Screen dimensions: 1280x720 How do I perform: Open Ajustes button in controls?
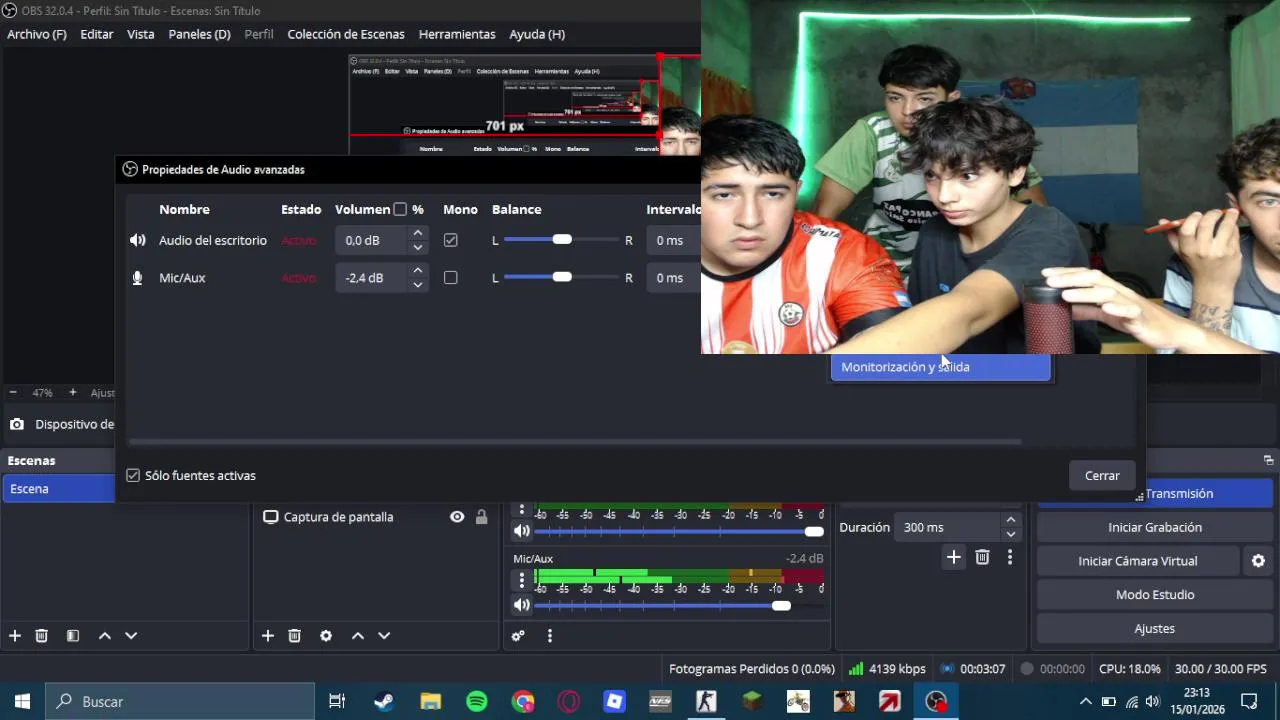[1155, 629]
